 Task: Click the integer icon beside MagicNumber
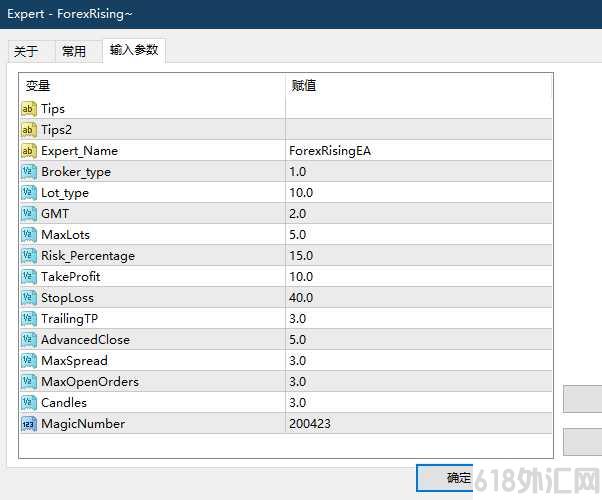(29, 424)
